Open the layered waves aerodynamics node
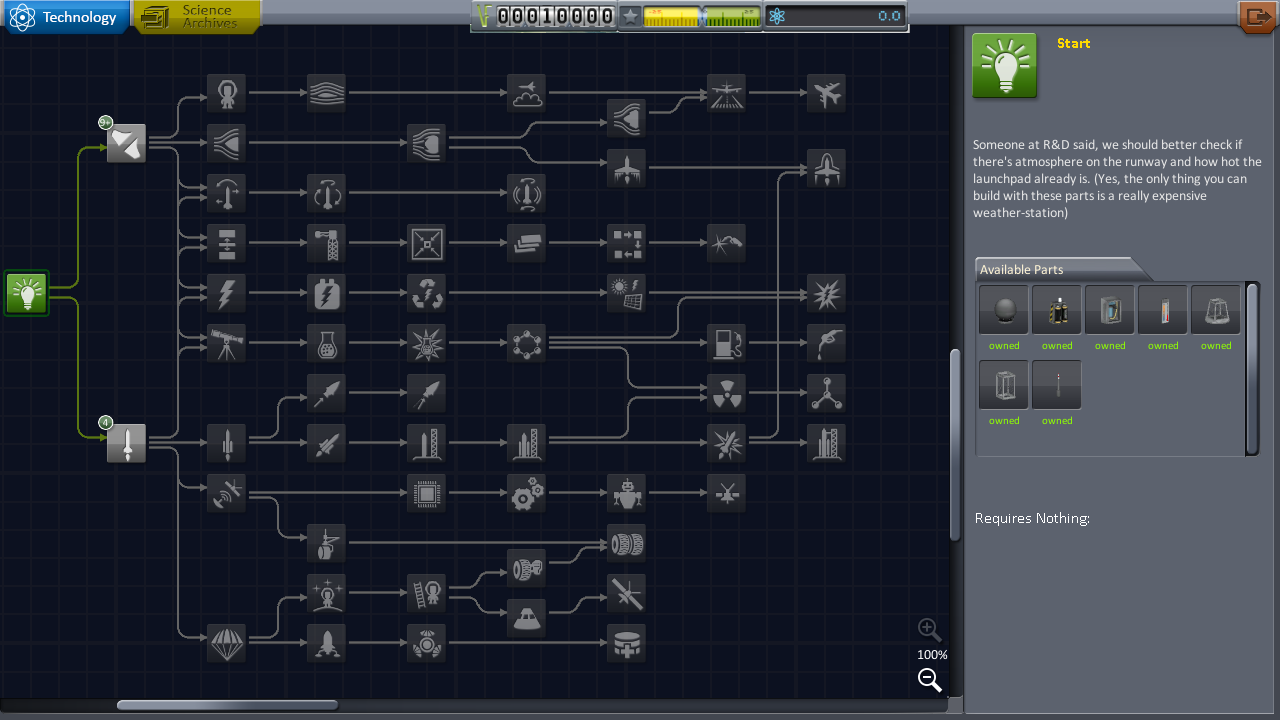The width and height of the screenshot is (1280, 720). [326, 93]
